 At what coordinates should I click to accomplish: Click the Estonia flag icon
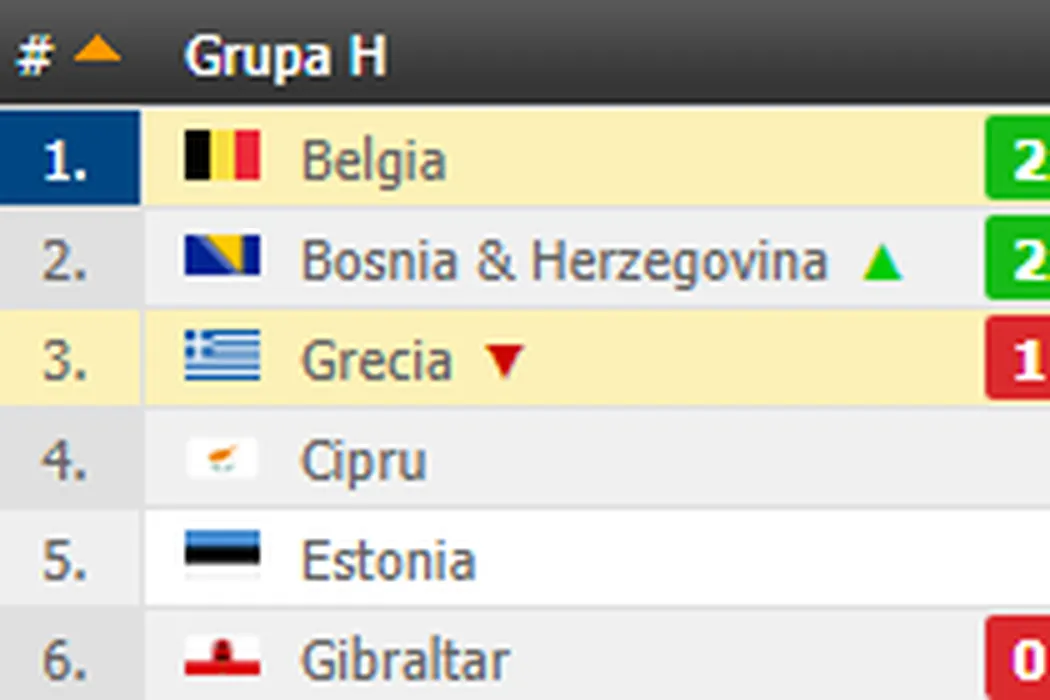[x=222, y=556]
